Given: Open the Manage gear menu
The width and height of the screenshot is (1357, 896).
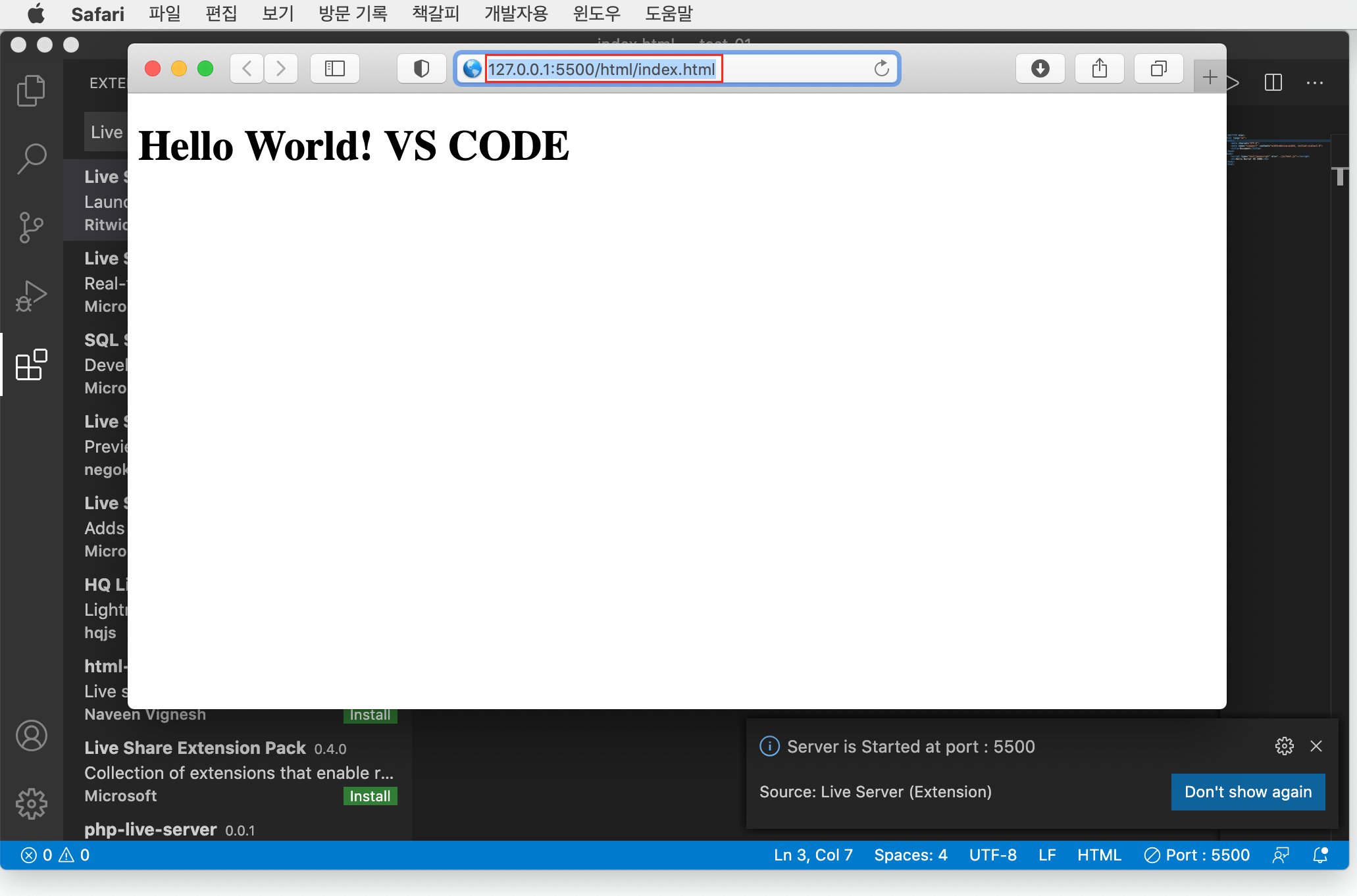Looking at the screenshot, I should click(31, 803).
